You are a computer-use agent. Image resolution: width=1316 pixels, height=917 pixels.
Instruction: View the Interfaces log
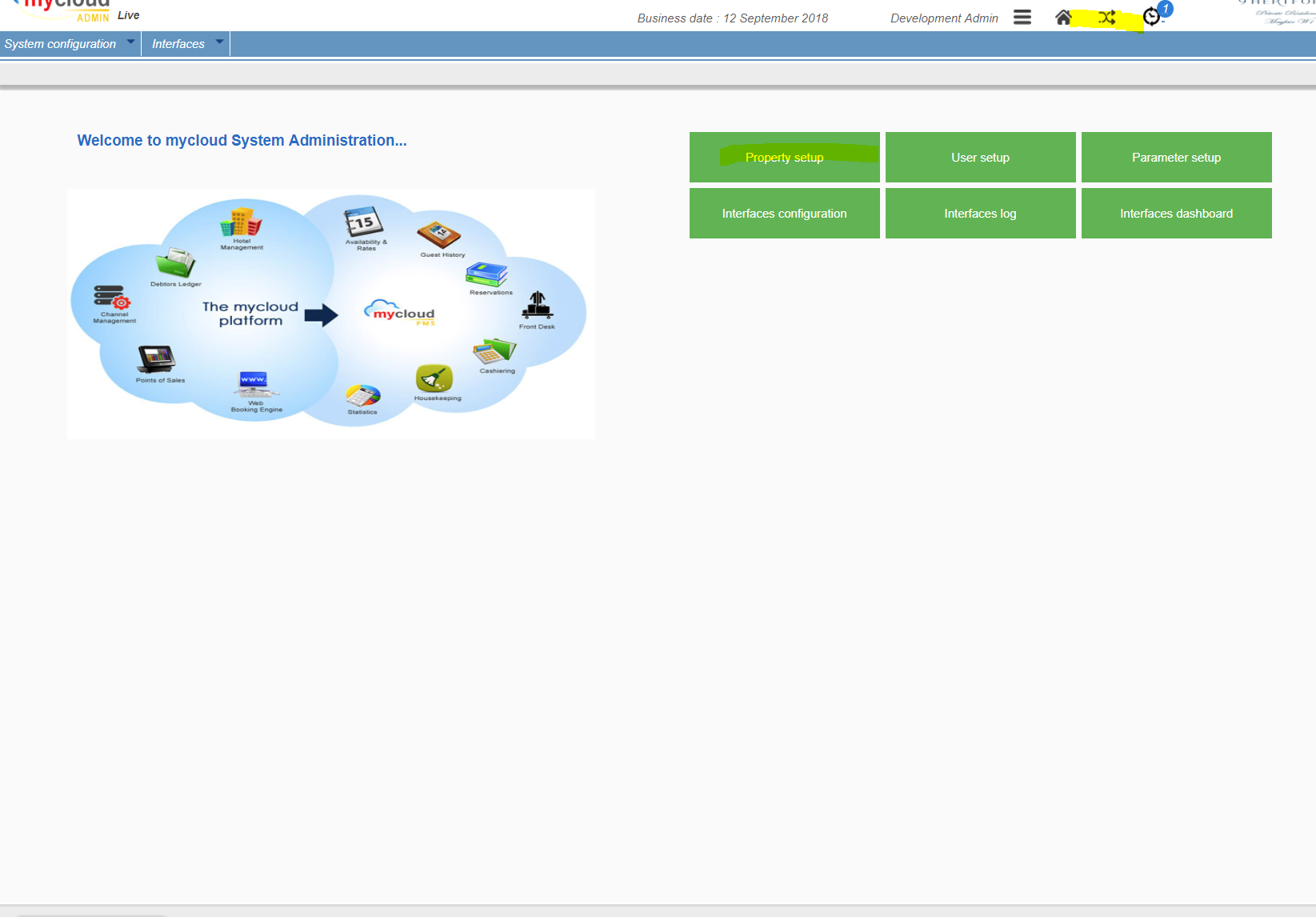[x=981, y=214]
